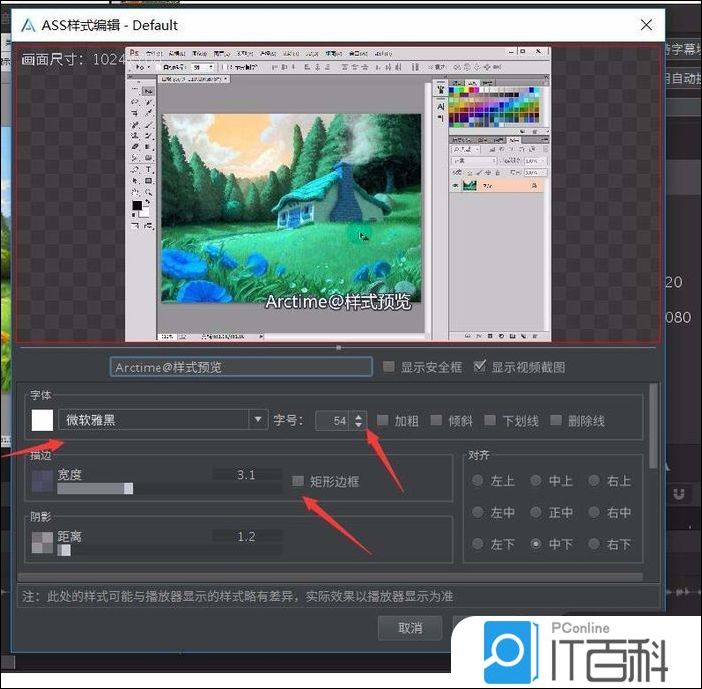
Task: Open the shadow color swatch beside 距离
Action: [x=42, y=543]
